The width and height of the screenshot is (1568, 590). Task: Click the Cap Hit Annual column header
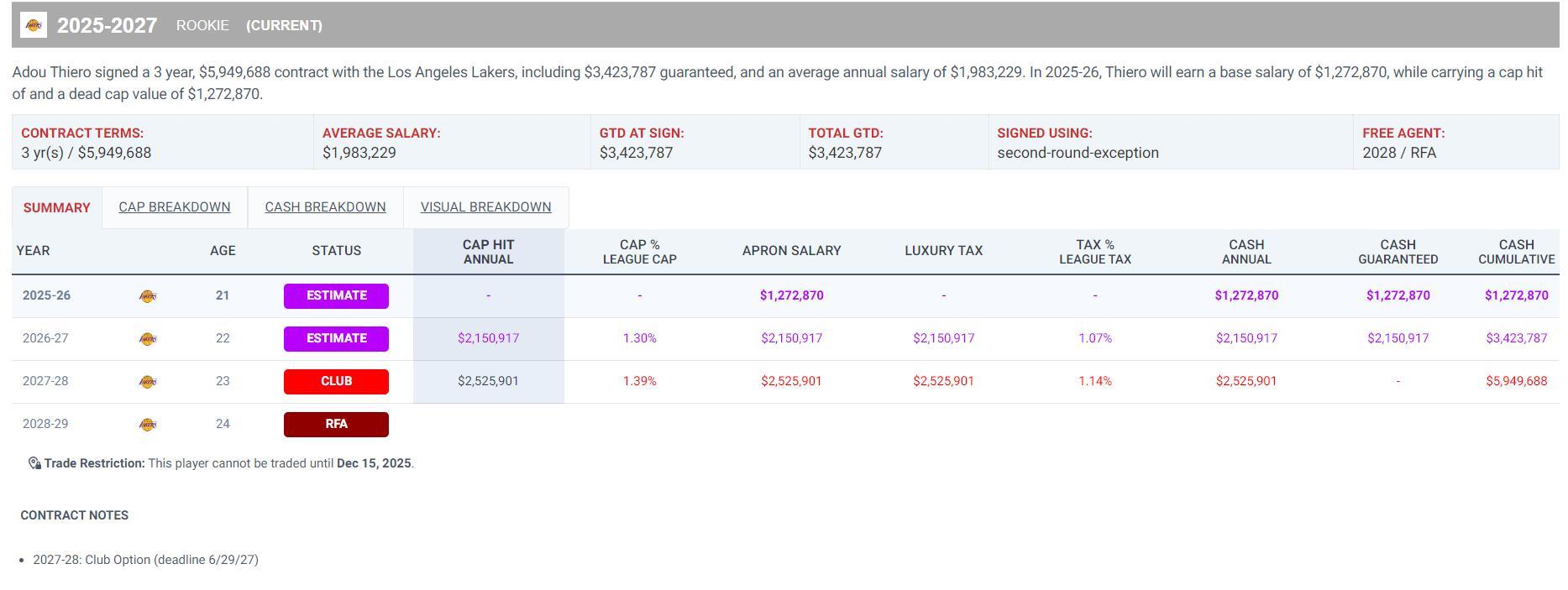[x=488, y=252]
